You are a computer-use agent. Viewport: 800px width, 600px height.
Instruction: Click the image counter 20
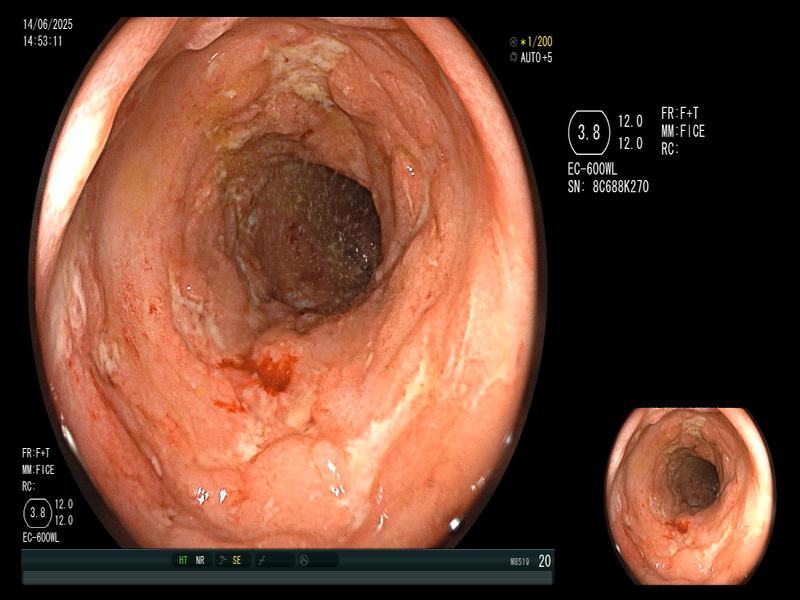(544, 561)
